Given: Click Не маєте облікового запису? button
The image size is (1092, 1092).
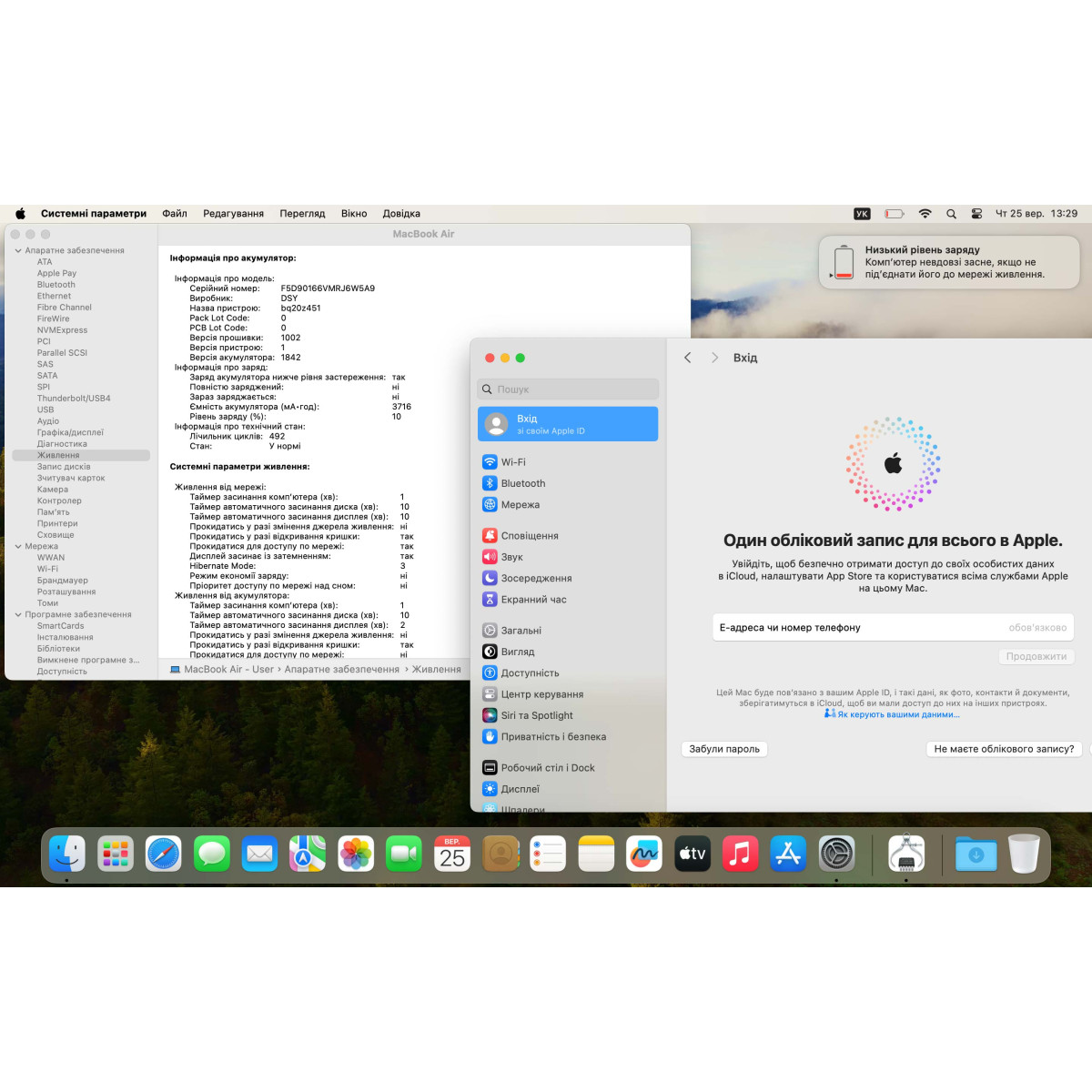Looking at the screenshot, I should tap(1005, 749).
